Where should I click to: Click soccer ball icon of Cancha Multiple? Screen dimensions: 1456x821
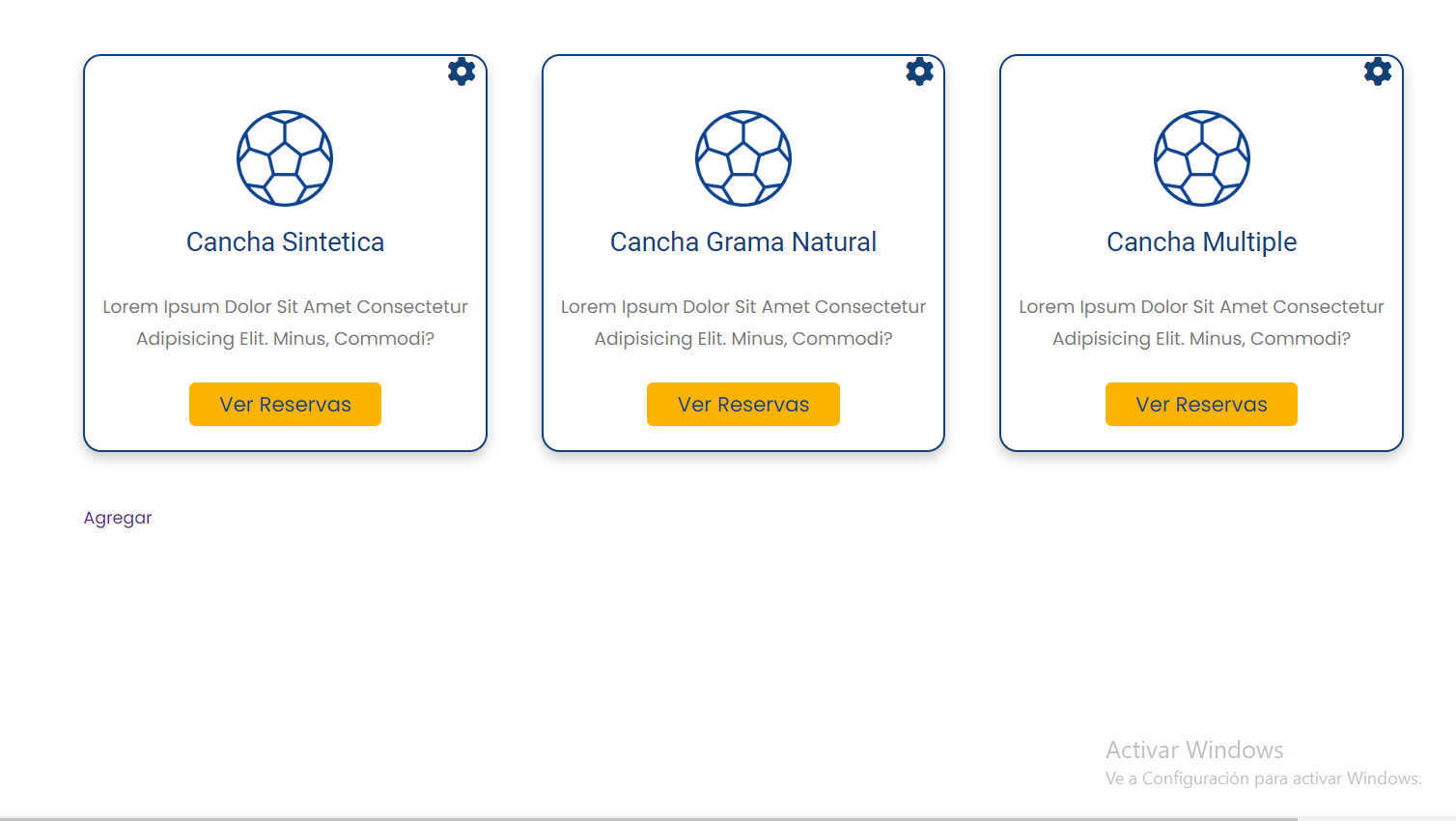coord(1202,158)
